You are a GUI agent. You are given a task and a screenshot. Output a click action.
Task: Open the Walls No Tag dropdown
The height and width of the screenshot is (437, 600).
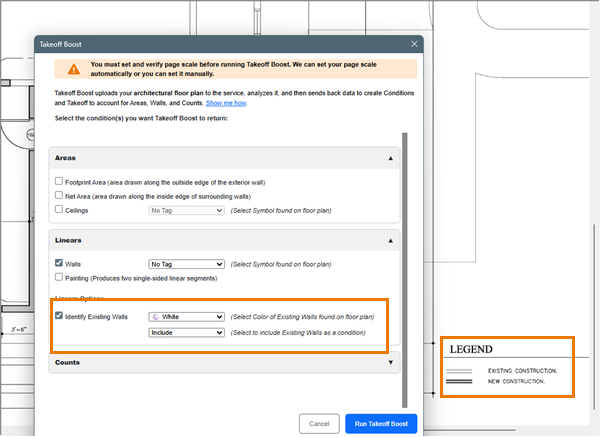186,264
